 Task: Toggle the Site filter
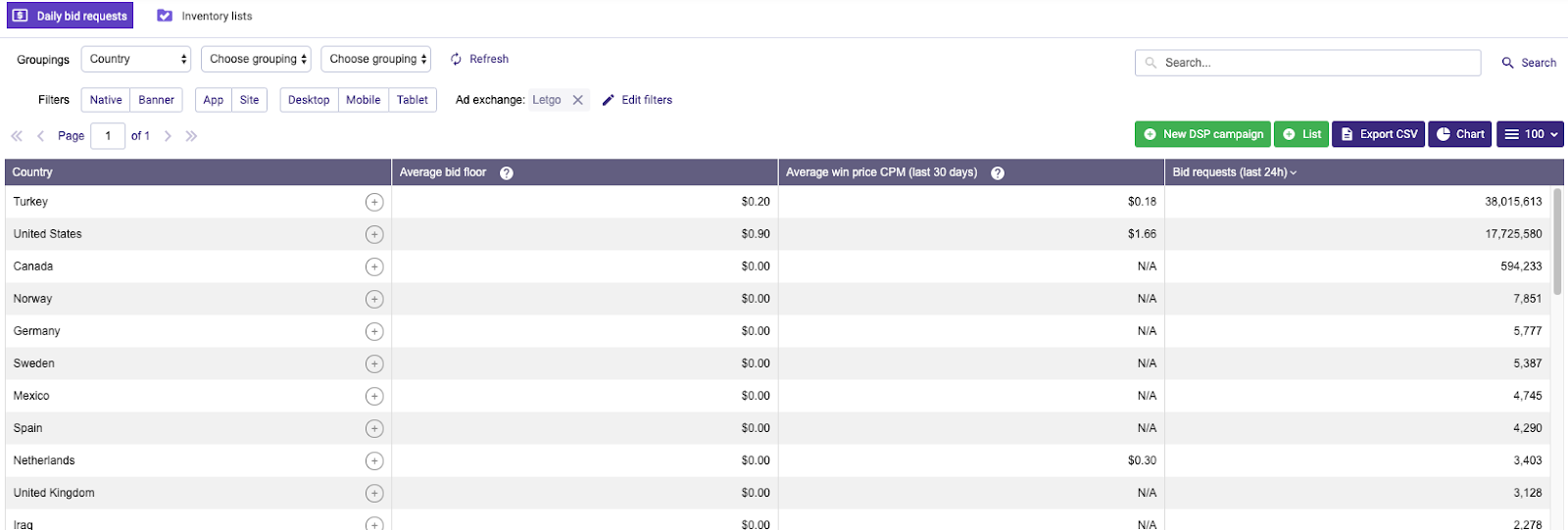[x=249, y=100]
